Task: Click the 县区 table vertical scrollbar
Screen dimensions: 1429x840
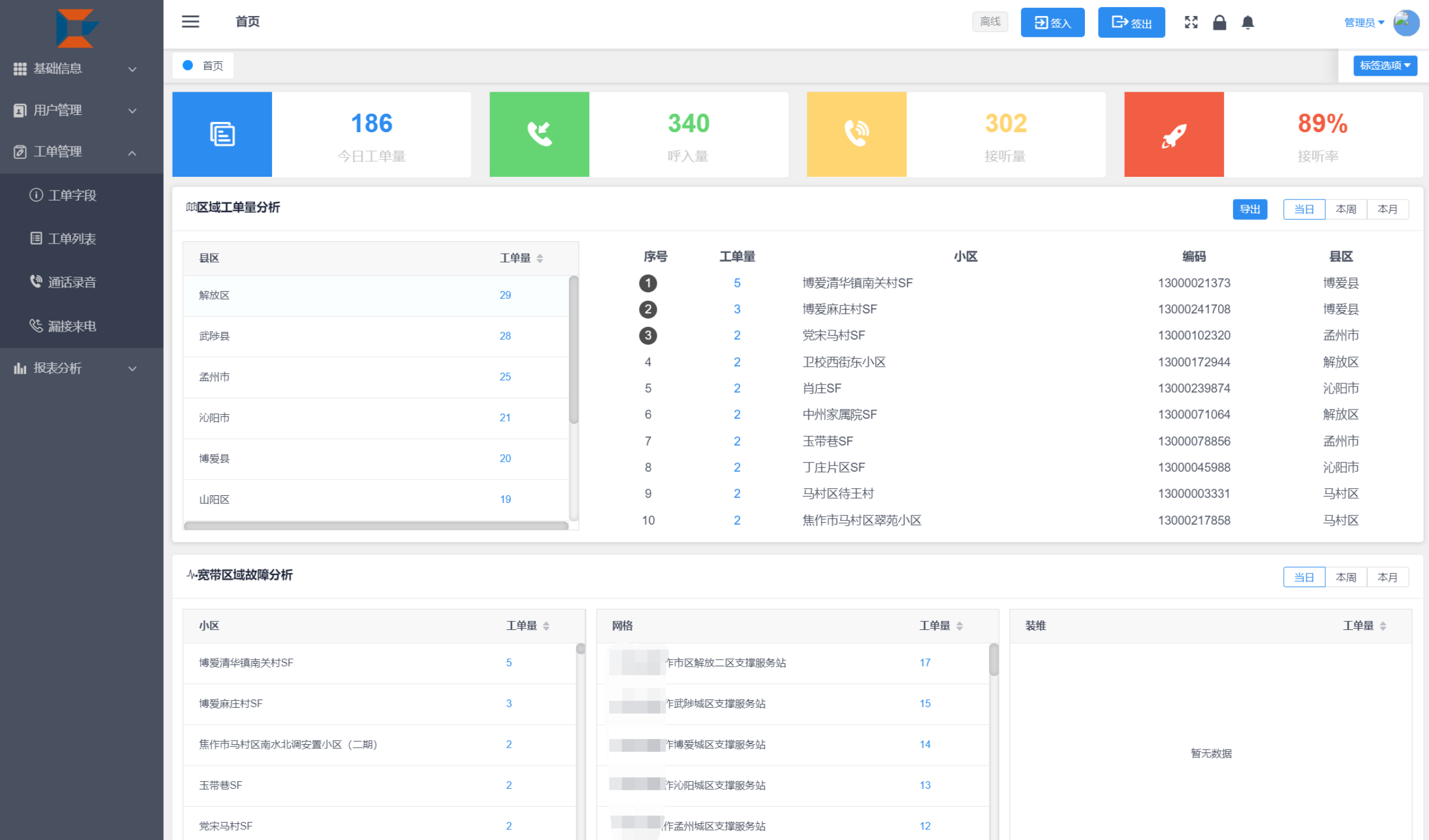Action: tap(573, 351)
